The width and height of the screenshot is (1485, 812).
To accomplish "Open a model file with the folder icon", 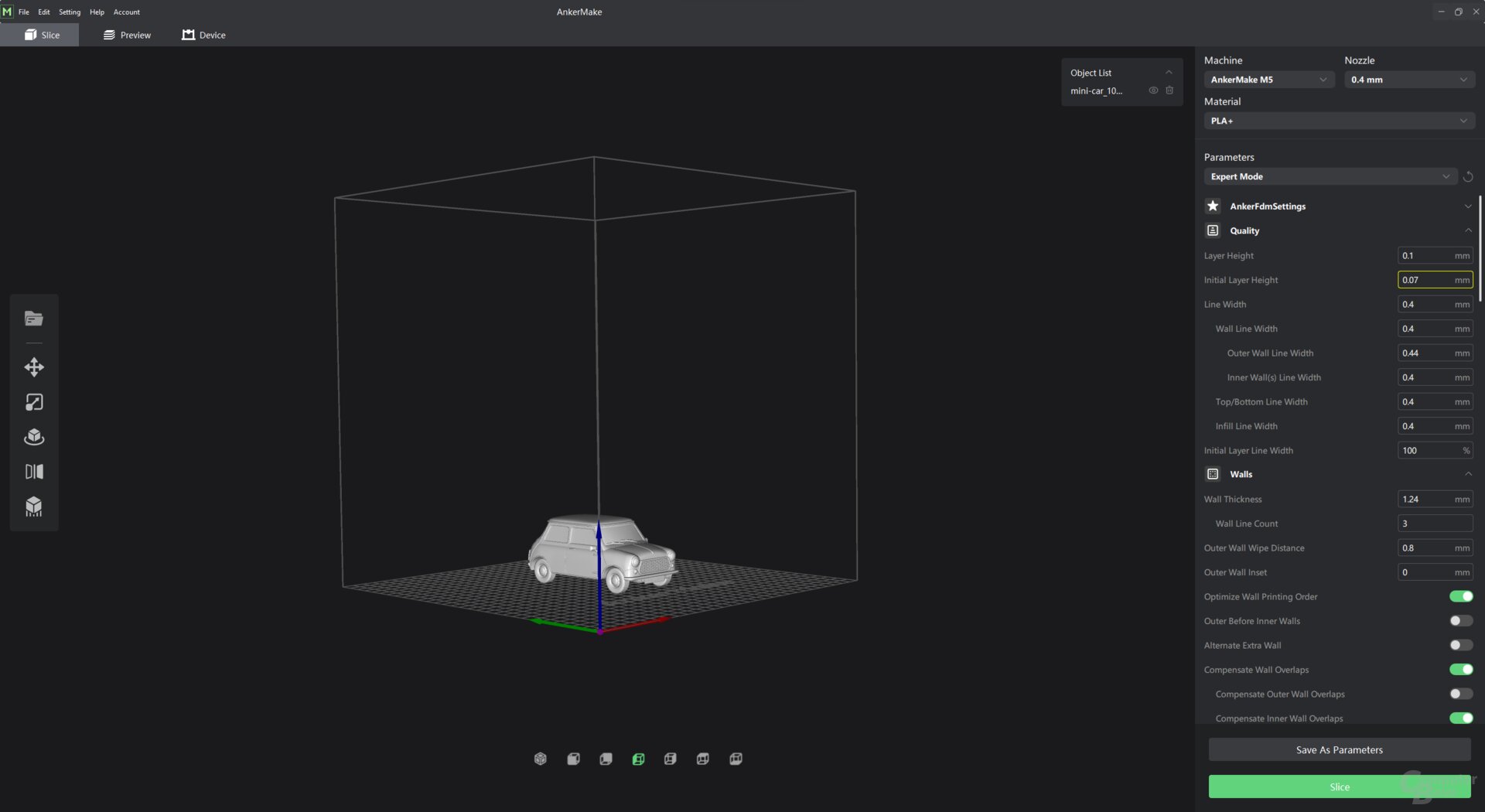I will point(34,319).
